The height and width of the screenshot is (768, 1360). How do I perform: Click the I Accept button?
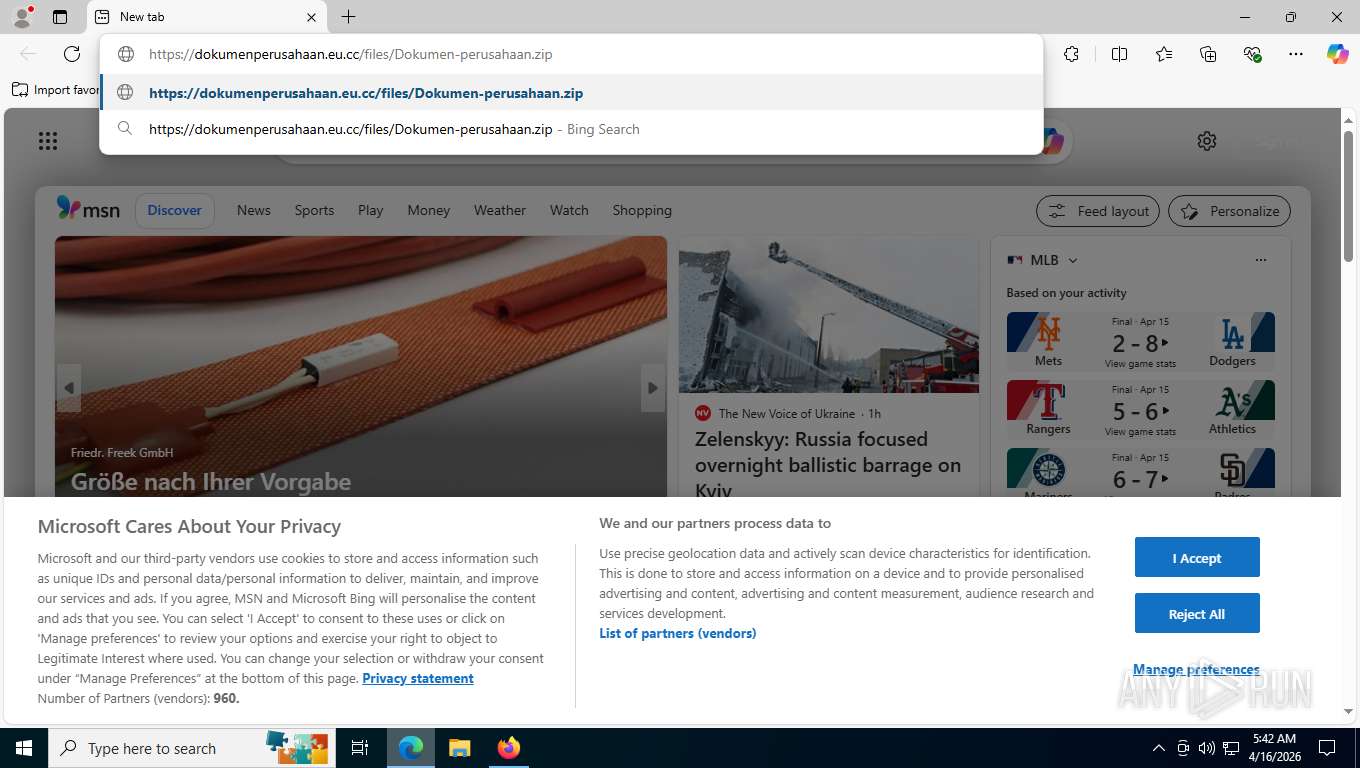[x=1197, y=558]
